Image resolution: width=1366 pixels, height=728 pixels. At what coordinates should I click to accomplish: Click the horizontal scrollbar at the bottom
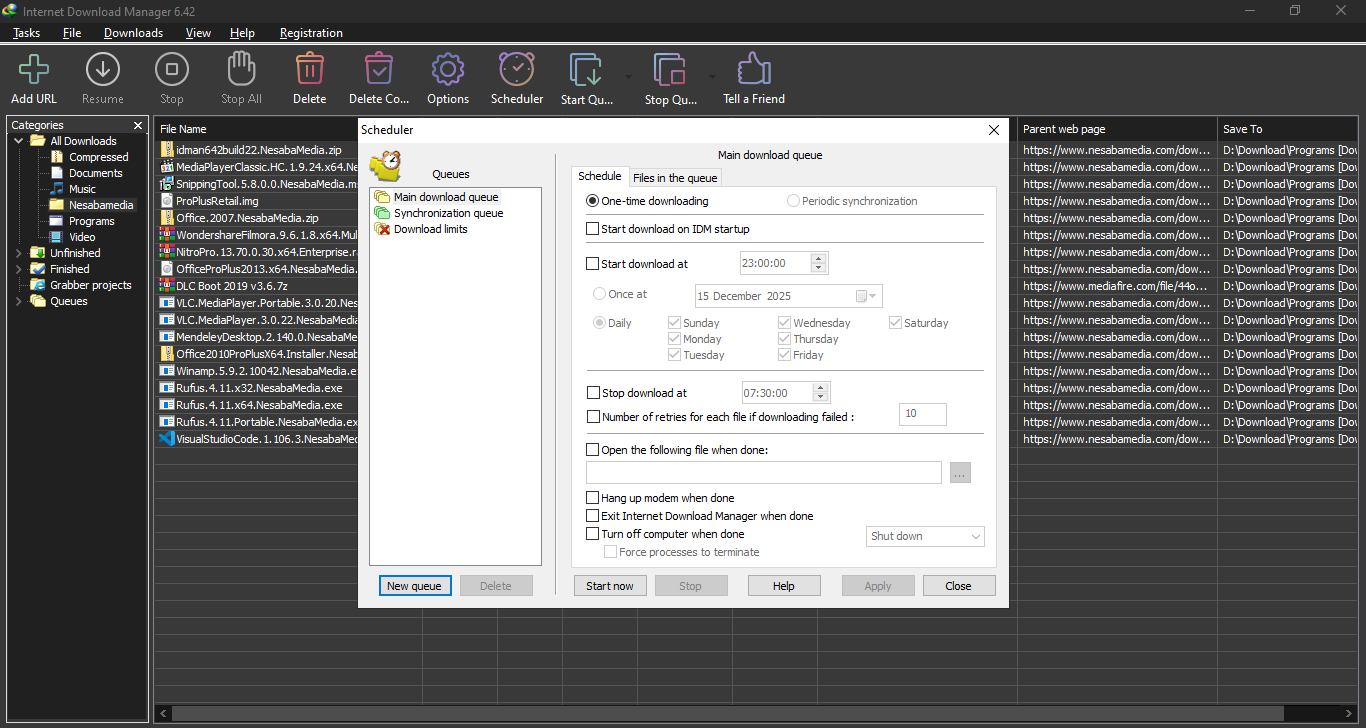[700, 714]
